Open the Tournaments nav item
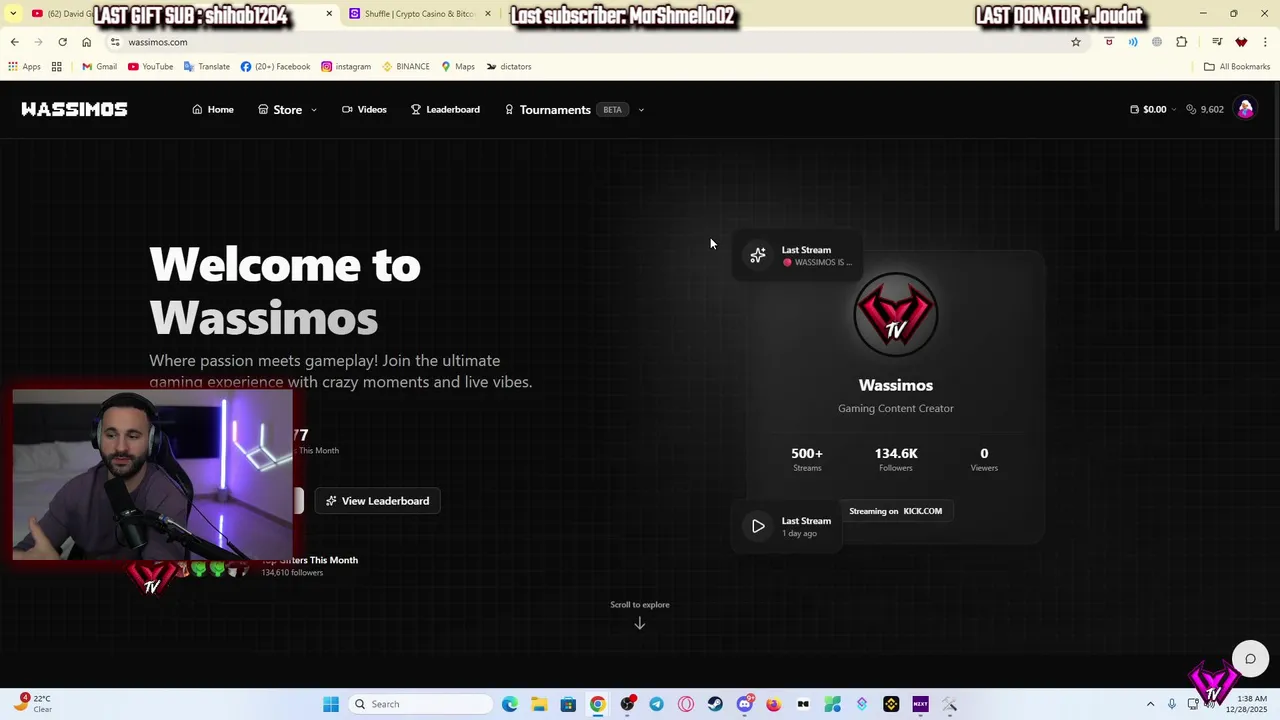This screenshot has width=1280, height=720. pos(547,110)
